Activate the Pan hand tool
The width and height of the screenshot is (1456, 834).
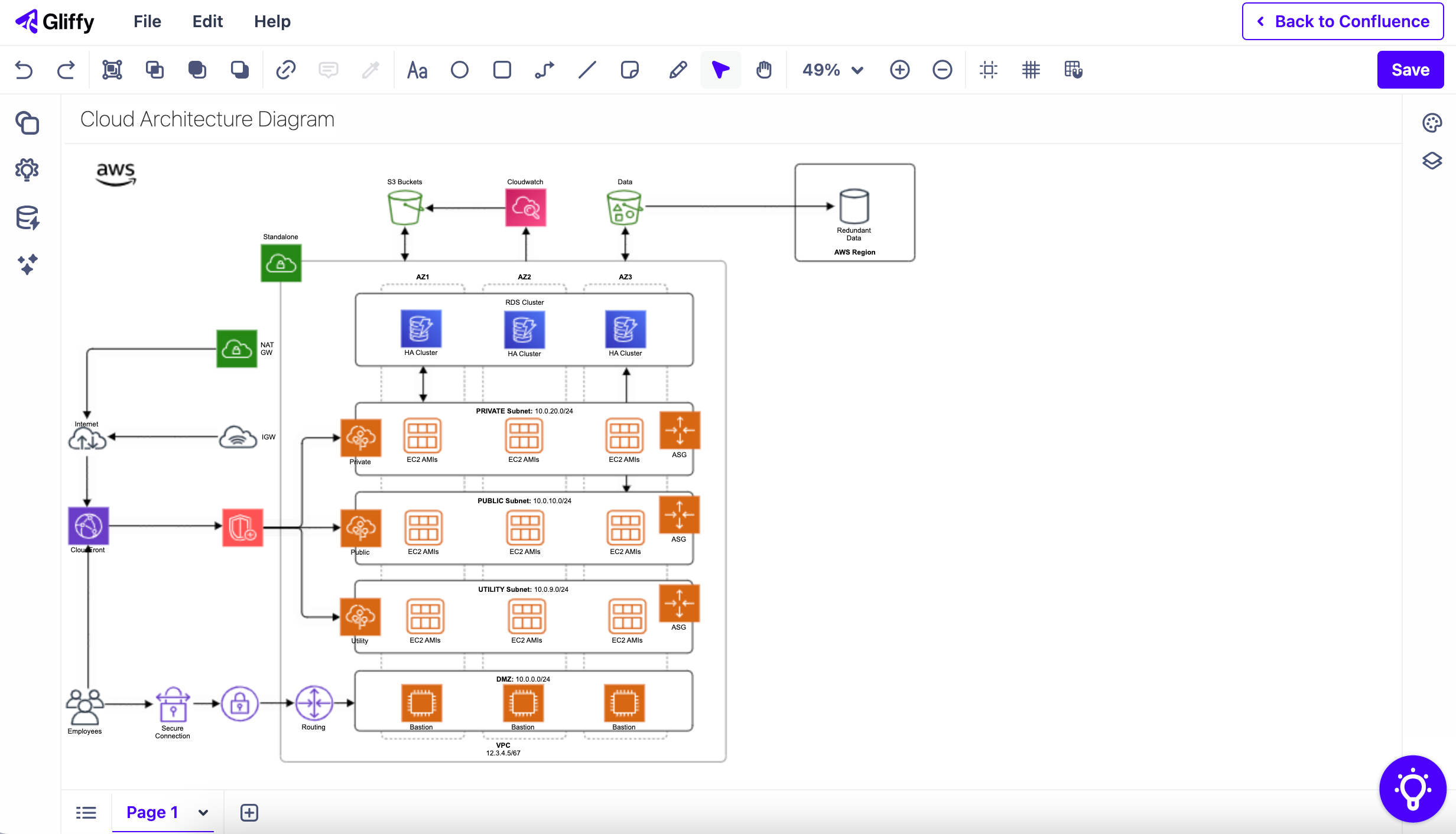pos(763,70)
